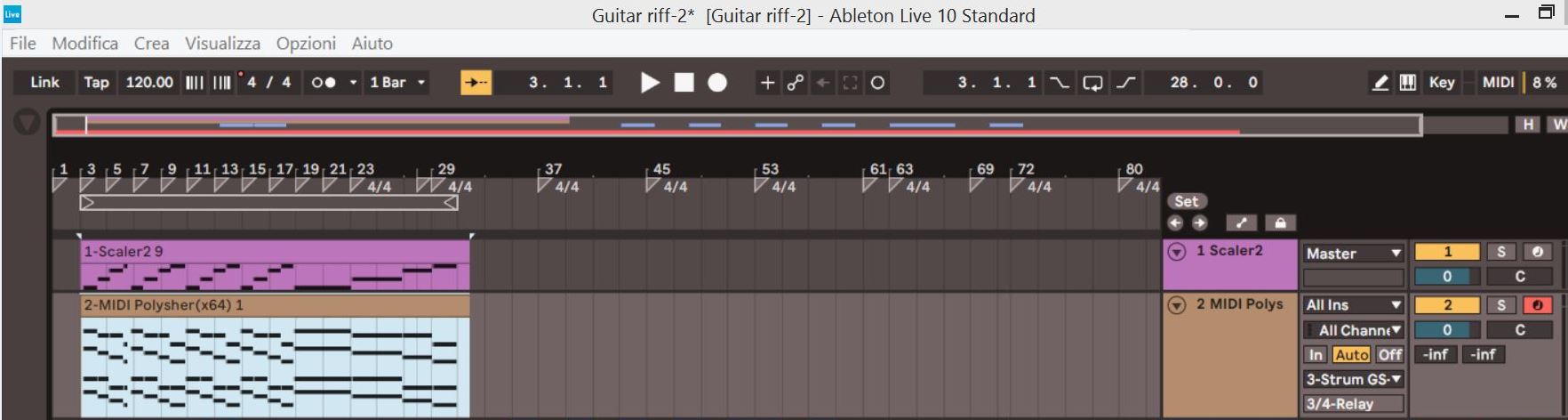Screen dimensions: 1568x420
Task: Open Master output dropdown on Scaler2 track
Action: coord(1353,254)
